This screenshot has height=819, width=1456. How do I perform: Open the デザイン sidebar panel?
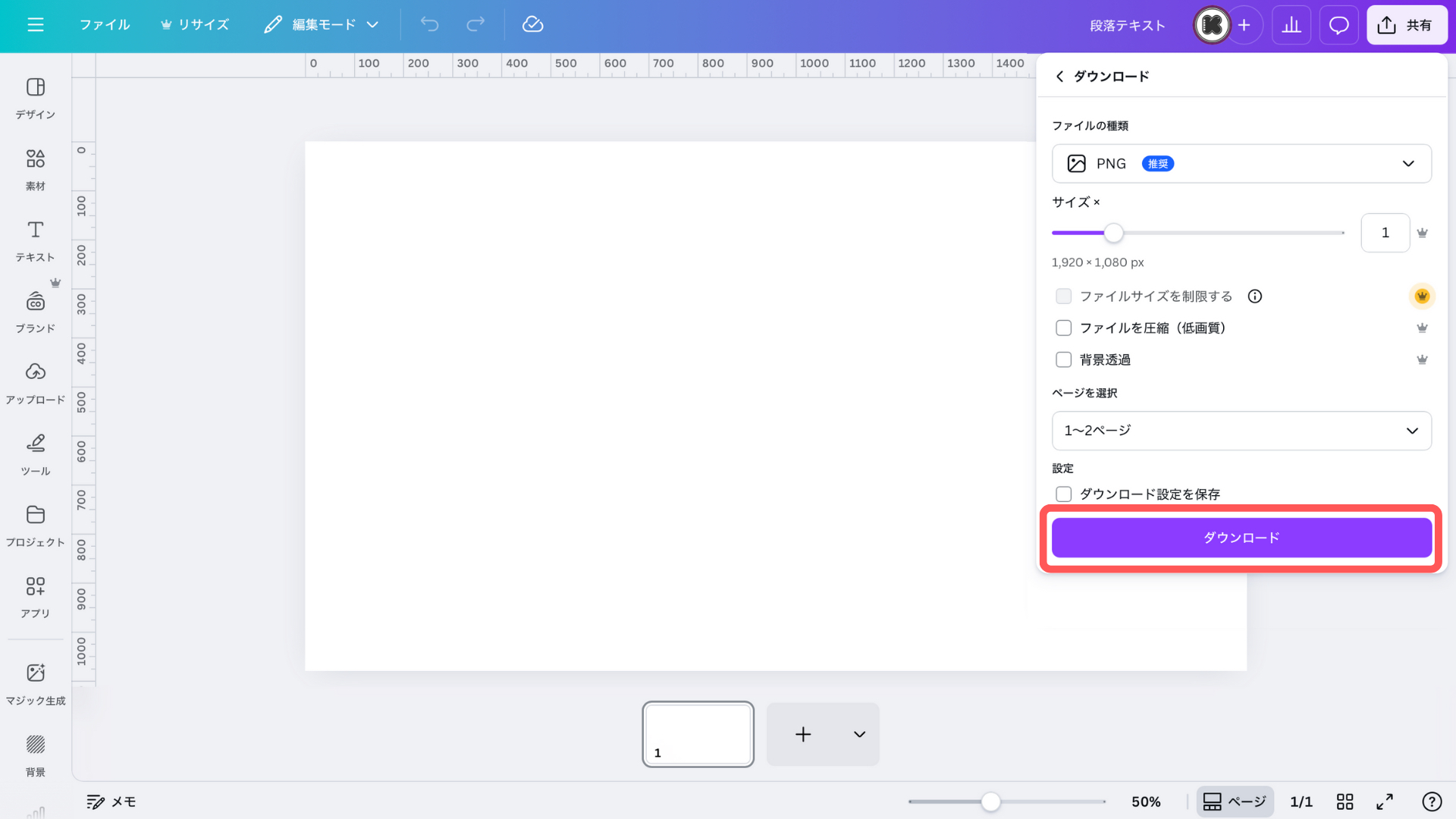pos(36,98)
